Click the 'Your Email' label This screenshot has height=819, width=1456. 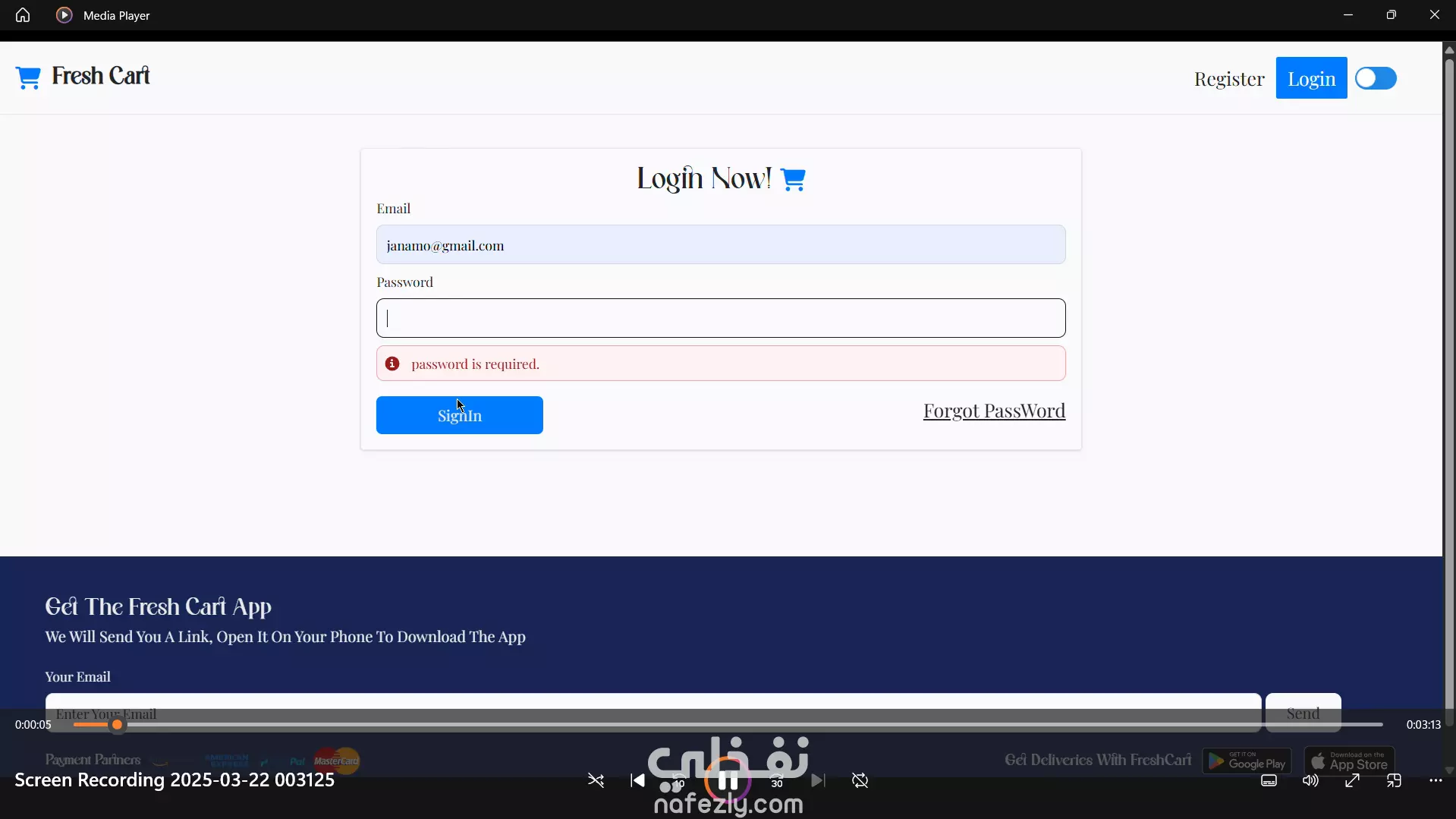pyautogui.click(x=77, y=676)
